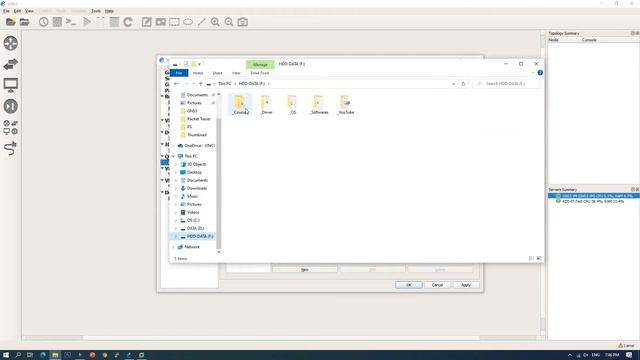Image resolution: width=640 pixels, height=360 pixels.
Task: Open the Windows Start menu
Action: (6, 355)
